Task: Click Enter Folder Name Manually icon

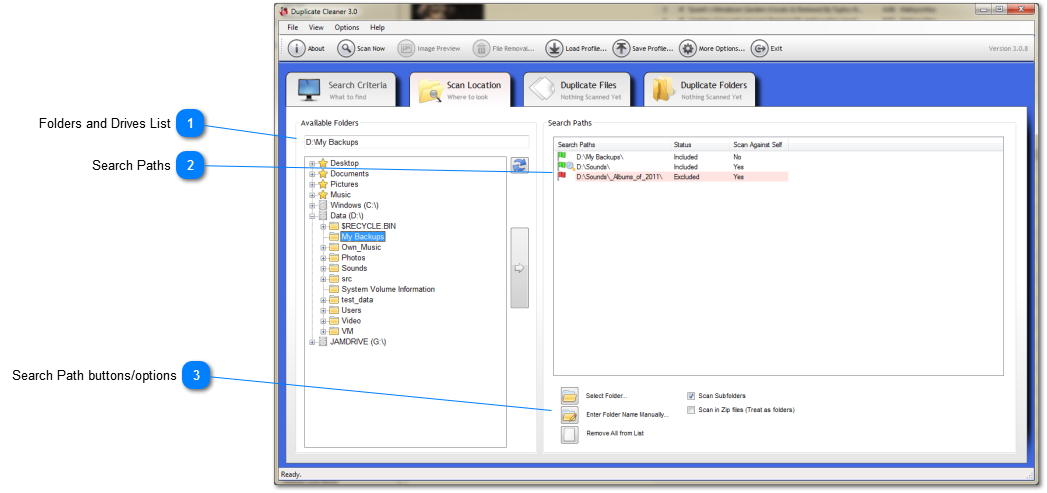Action: (x=570, y=416)
